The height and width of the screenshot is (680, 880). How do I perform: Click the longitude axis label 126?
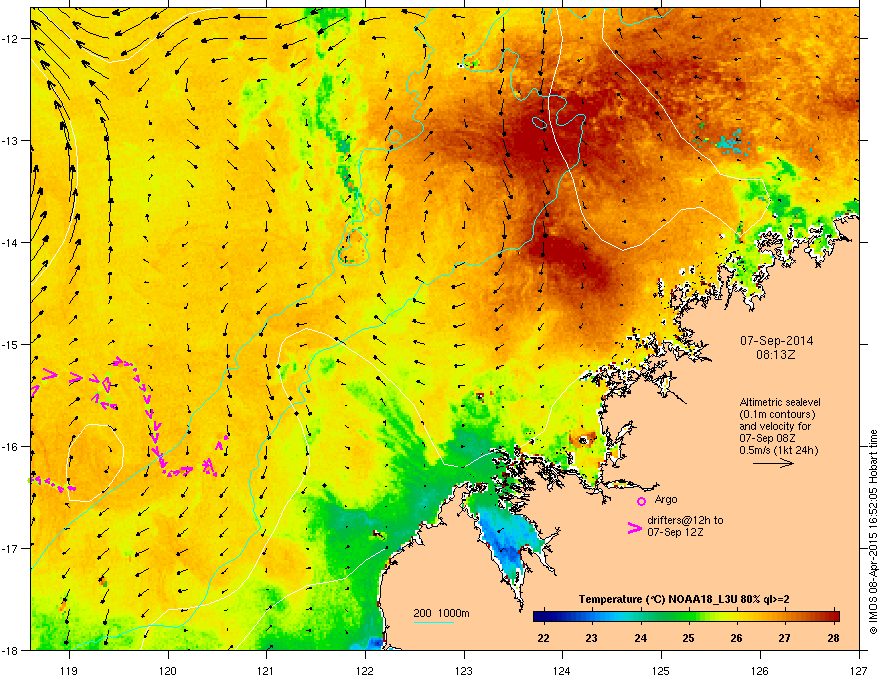pos(760,670)
